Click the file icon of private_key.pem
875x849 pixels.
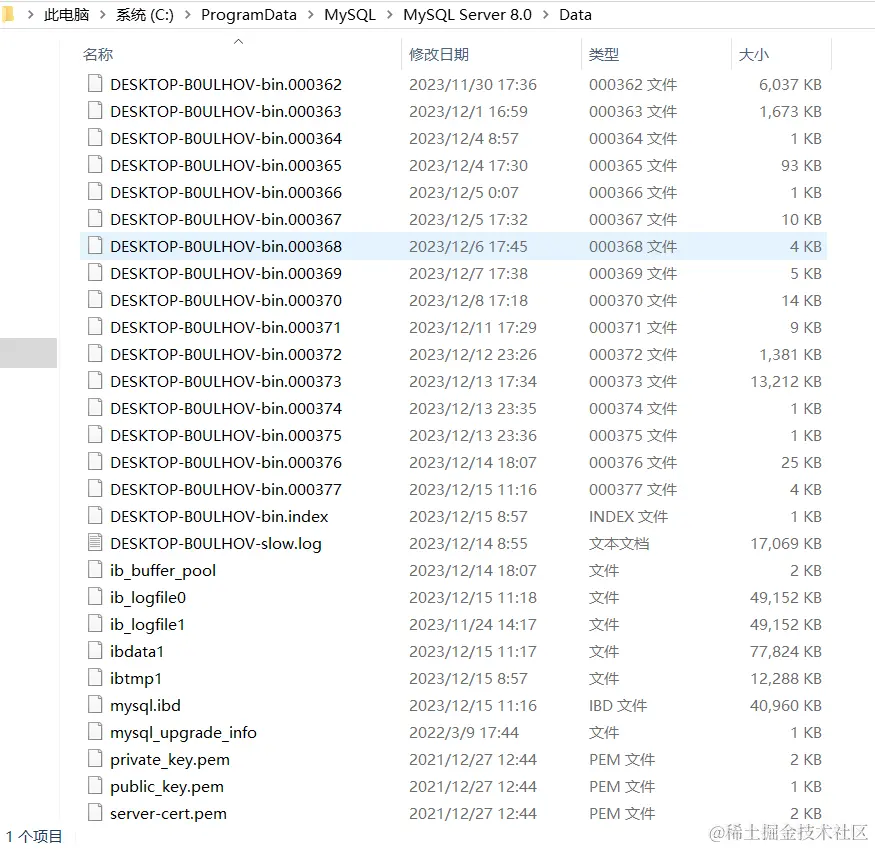tap(95, 759)
